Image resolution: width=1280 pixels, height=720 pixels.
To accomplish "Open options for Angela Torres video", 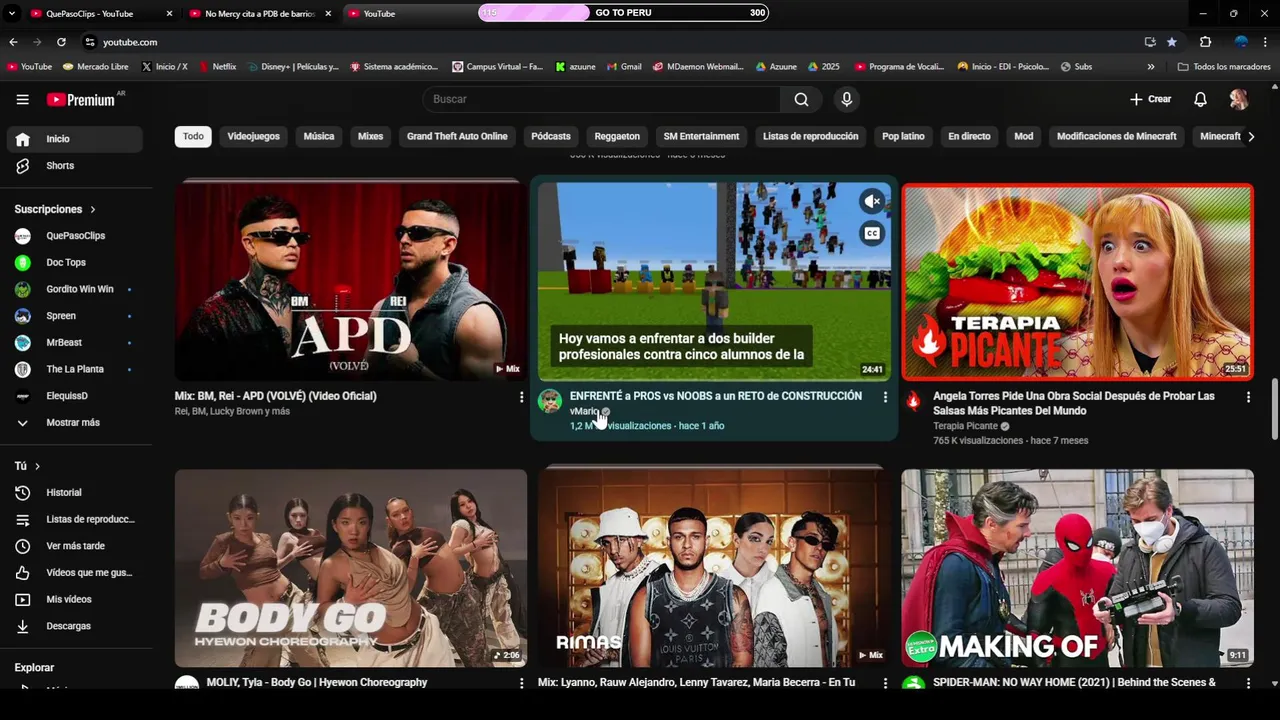I will [1248, 397].
